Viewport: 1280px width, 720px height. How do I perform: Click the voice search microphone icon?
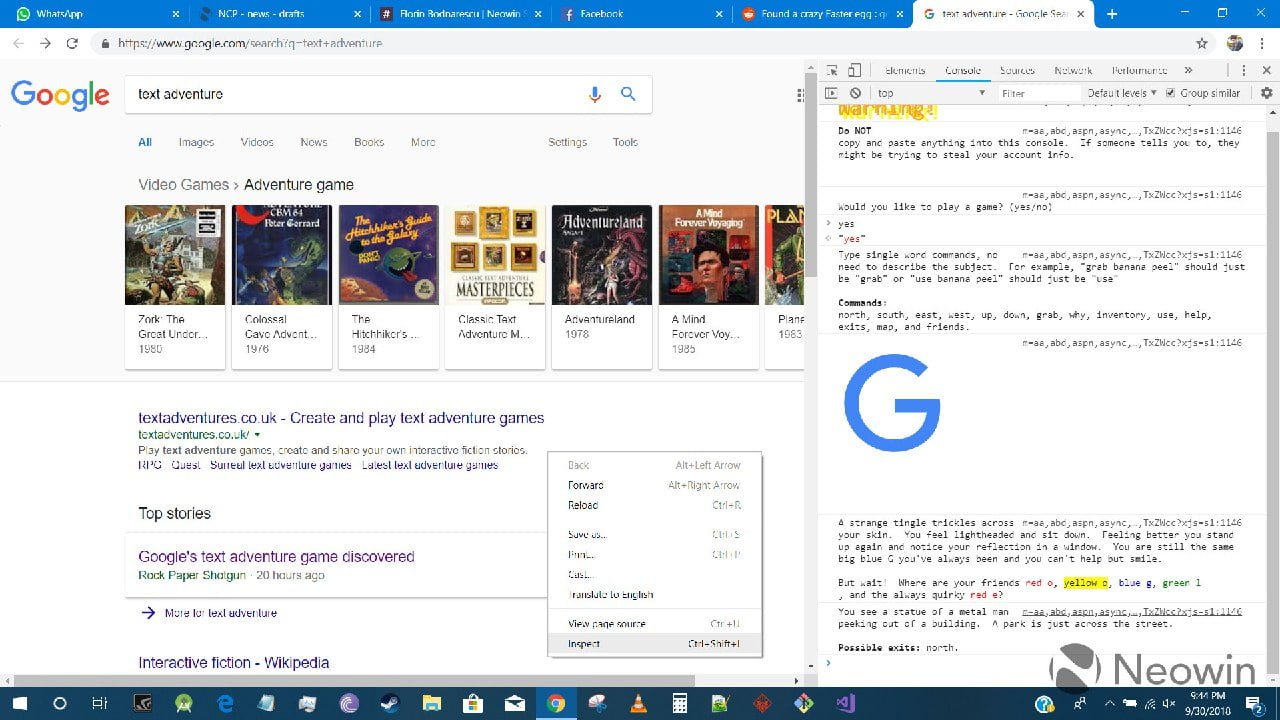click(595, 94)
